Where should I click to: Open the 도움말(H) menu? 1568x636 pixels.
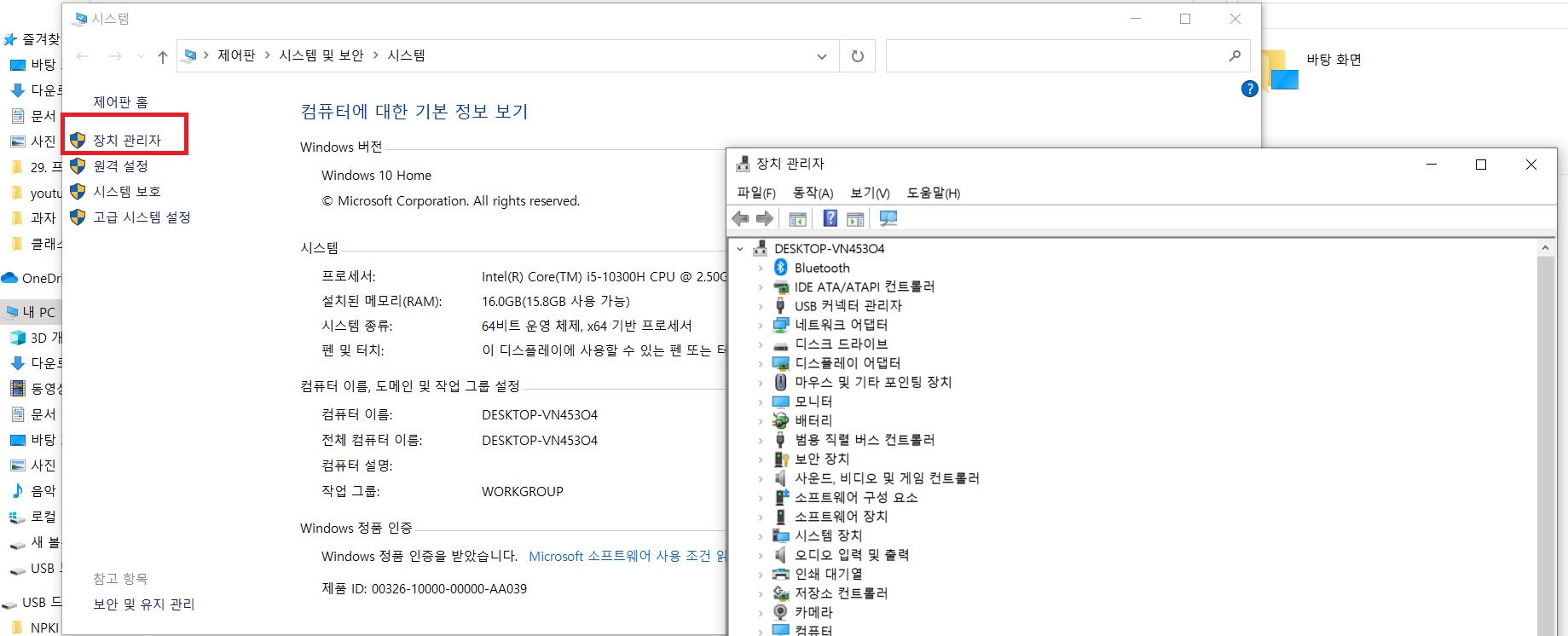[933, 193]
